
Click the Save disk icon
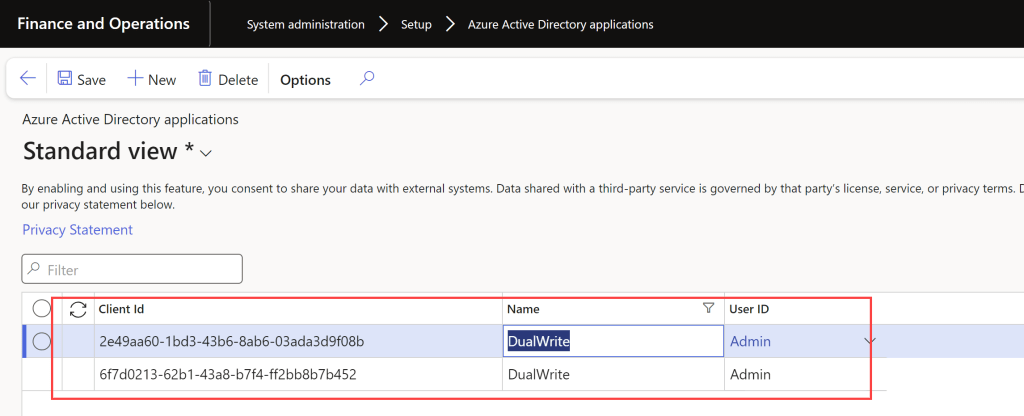pyautogui.click(x=64, y=79)
